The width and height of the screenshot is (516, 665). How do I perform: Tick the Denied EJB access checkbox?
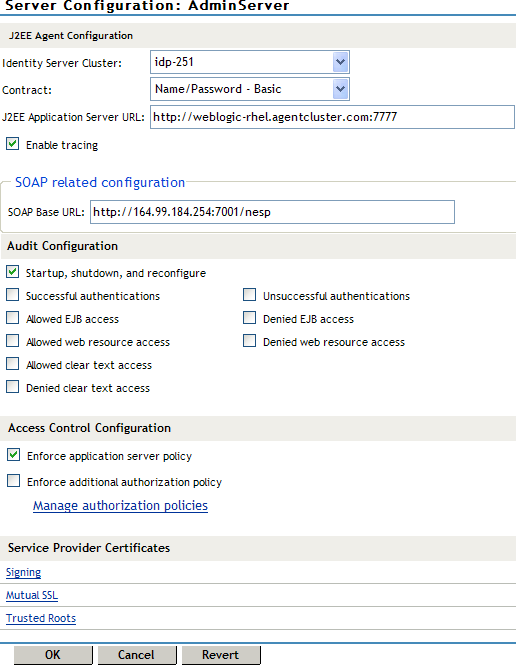click(x=249, y=318)
